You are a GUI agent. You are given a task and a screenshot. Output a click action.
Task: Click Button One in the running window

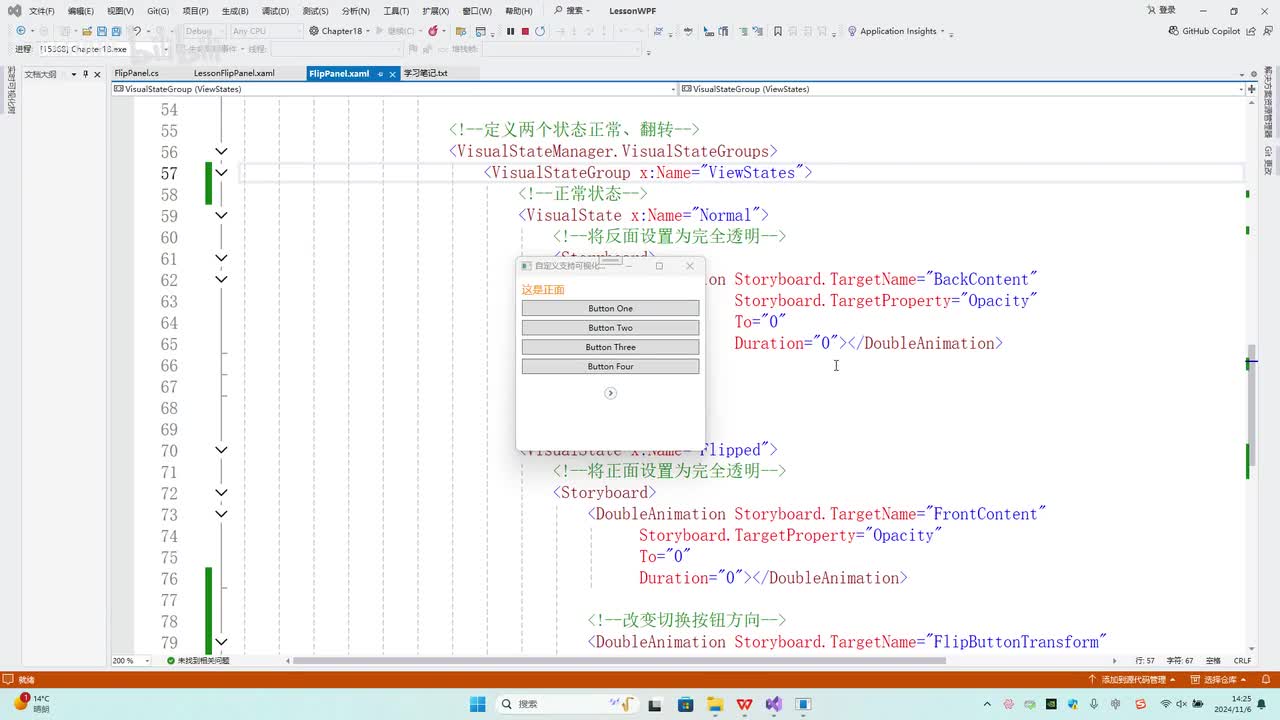pos(610,308)
